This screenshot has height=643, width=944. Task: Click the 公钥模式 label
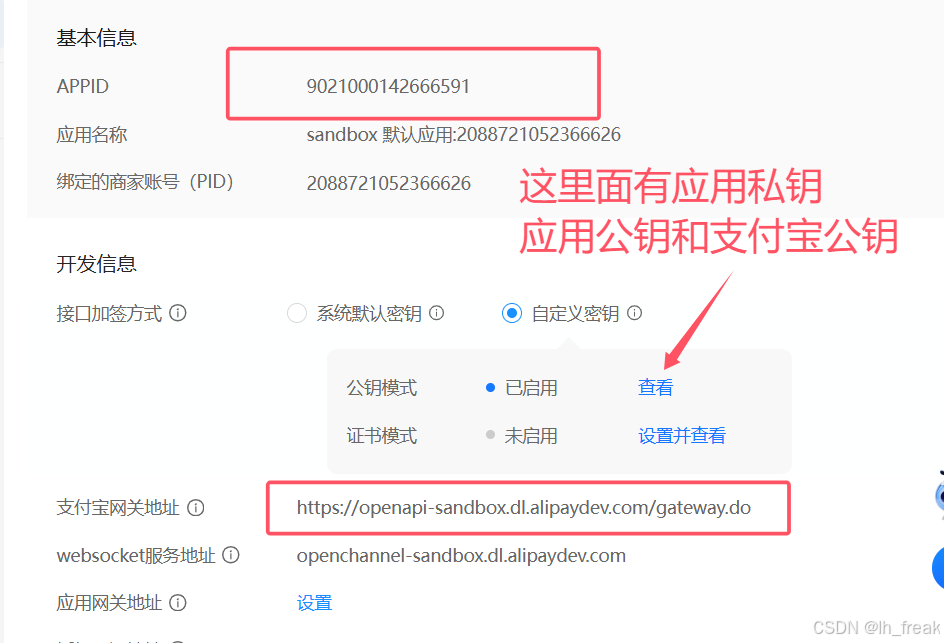[x=382, y=388]
